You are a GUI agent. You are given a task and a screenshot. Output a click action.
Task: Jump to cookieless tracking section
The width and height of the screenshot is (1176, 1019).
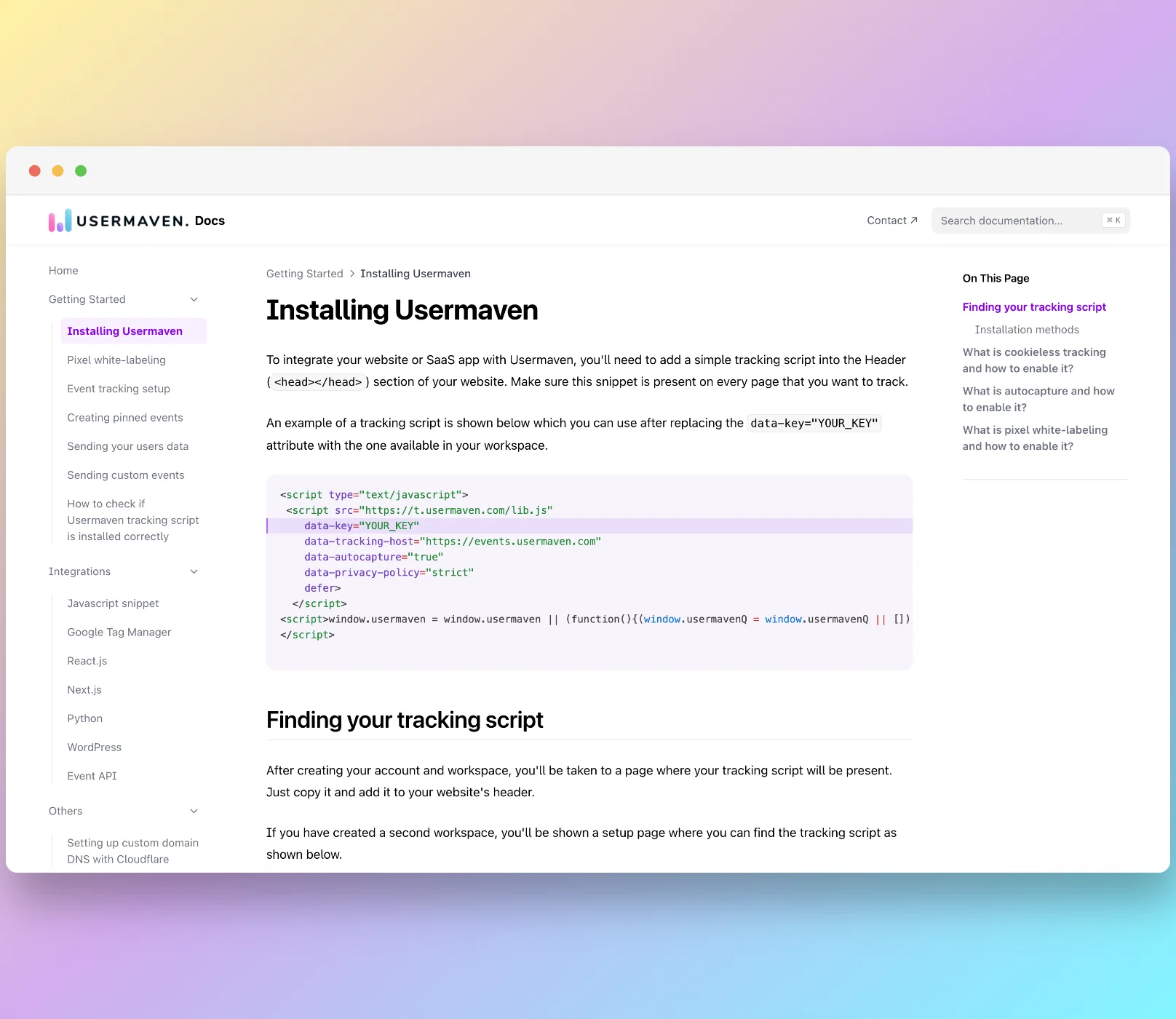pos(1034,360)
